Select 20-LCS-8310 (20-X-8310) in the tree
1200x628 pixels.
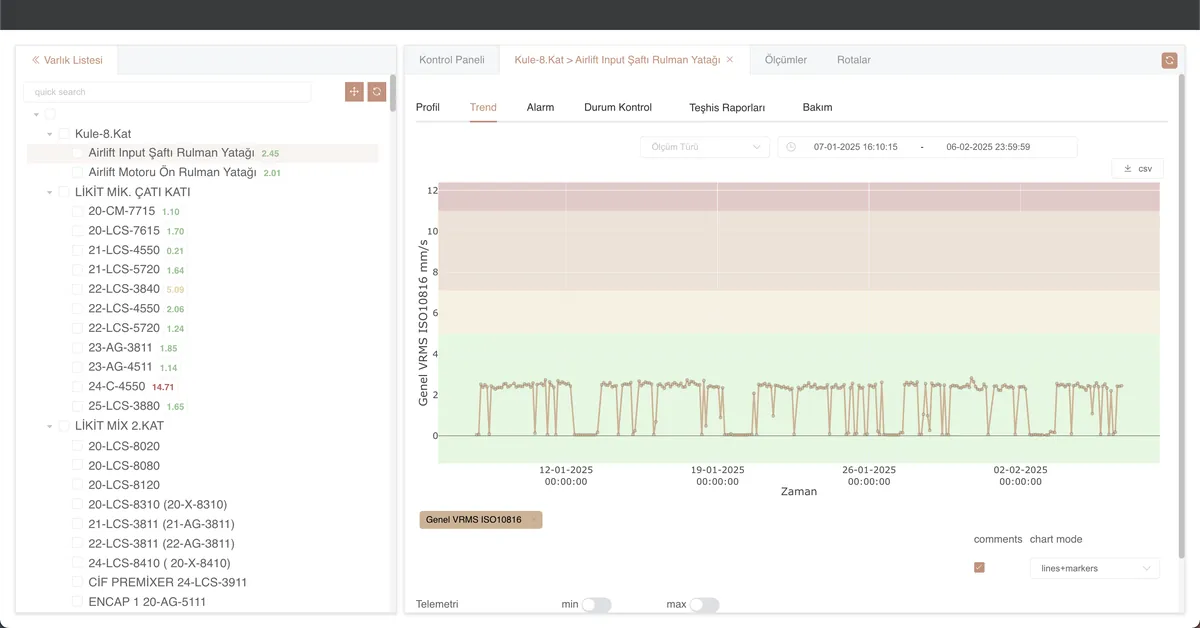[x=157, y=504]
